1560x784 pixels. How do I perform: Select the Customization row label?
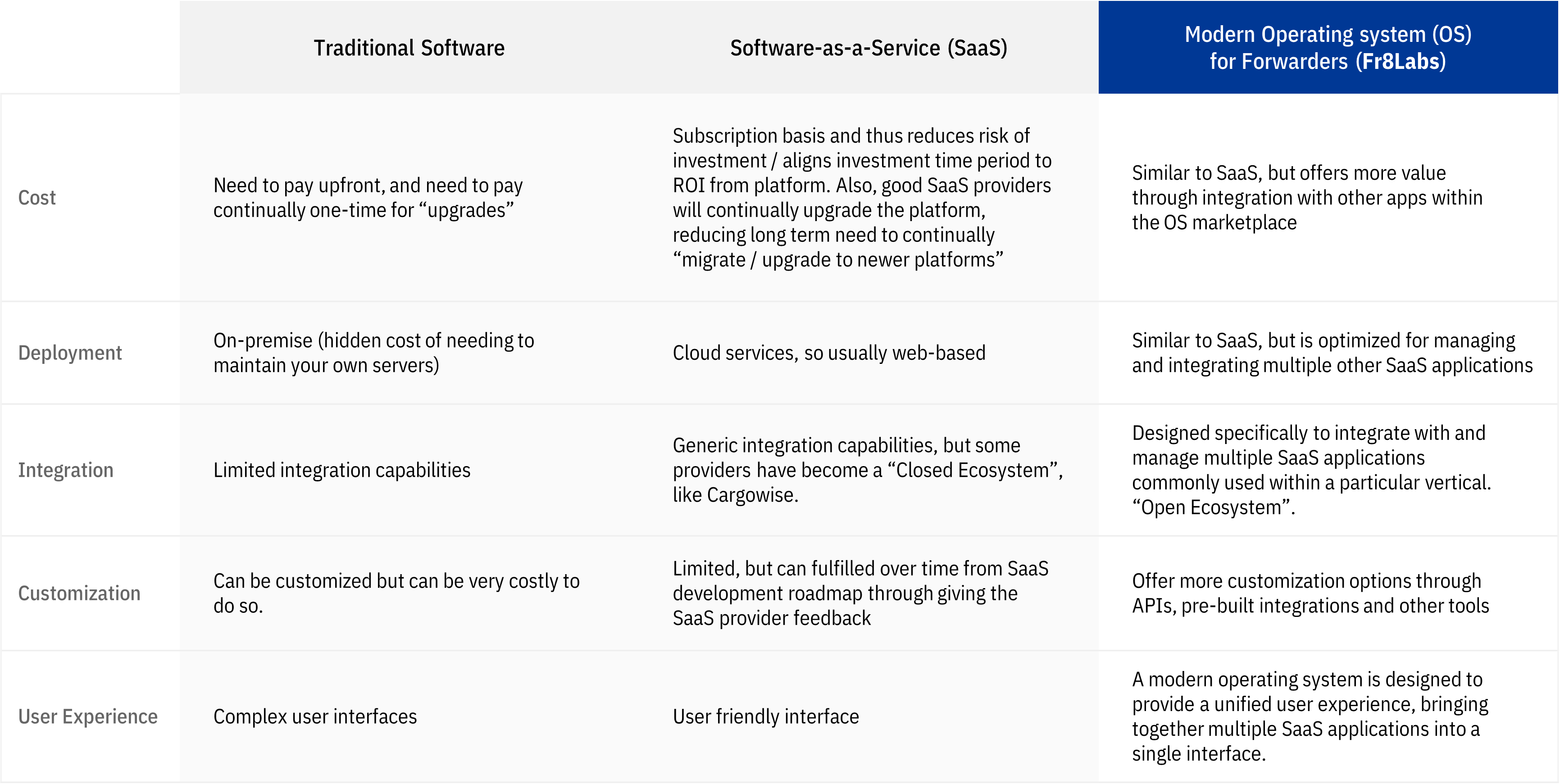click(x=79, y=593)
